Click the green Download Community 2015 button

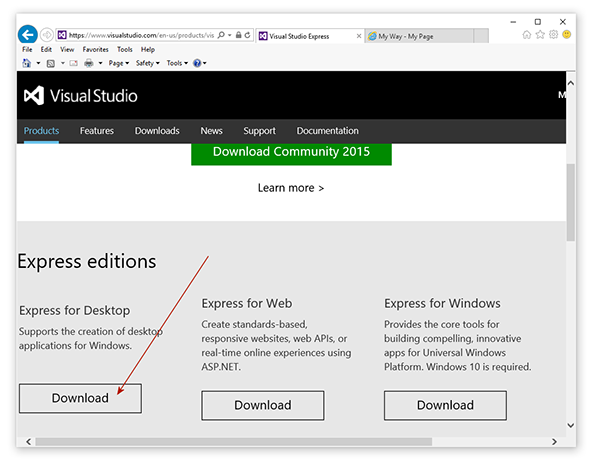point(291,154)
